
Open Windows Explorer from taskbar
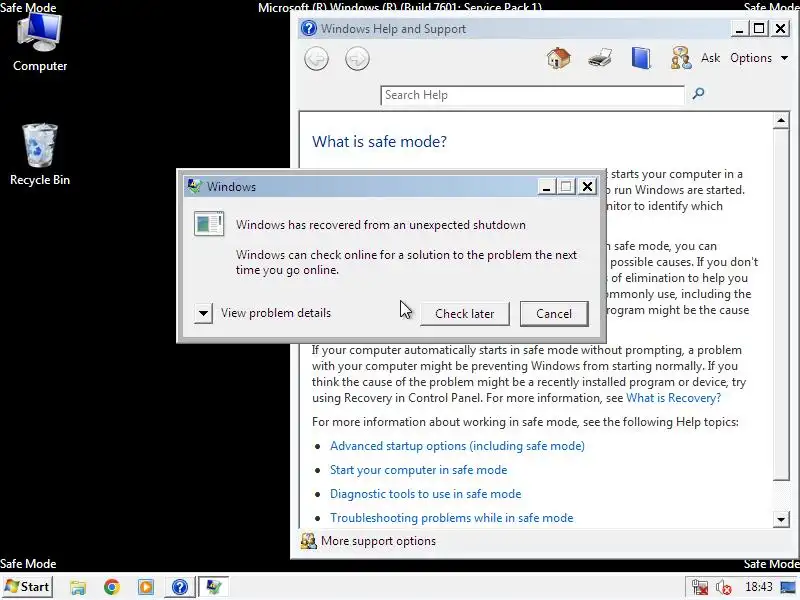click(x=78, y=587)
